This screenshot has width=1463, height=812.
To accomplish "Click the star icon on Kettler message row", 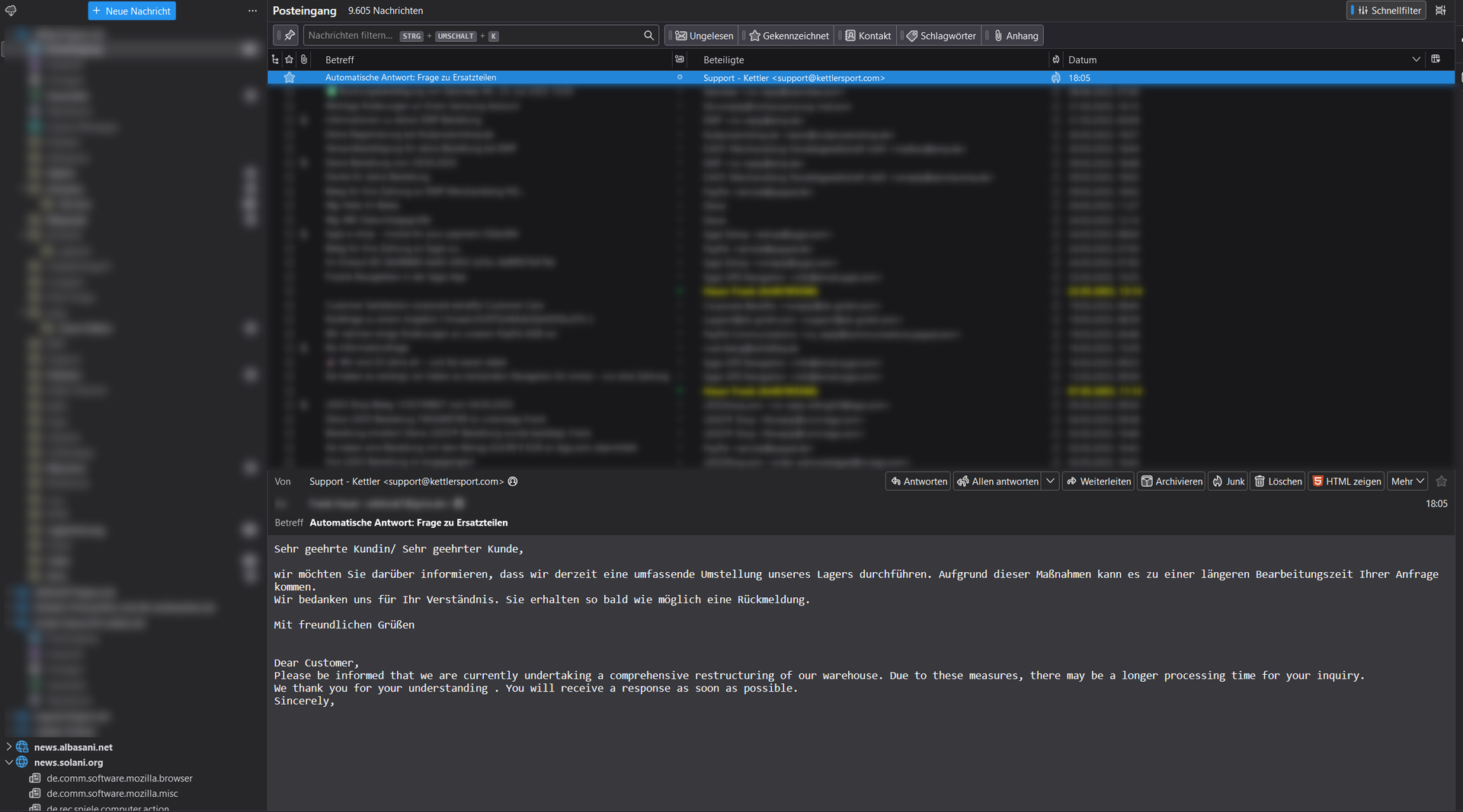I will 290,78.
